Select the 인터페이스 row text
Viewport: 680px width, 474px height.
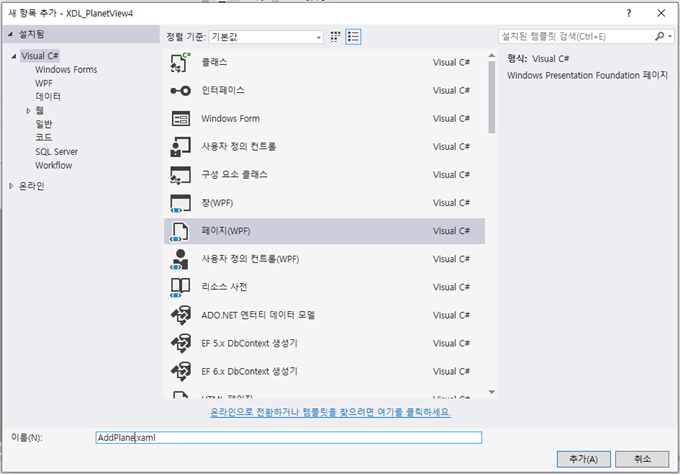click(x=223, y=91)
